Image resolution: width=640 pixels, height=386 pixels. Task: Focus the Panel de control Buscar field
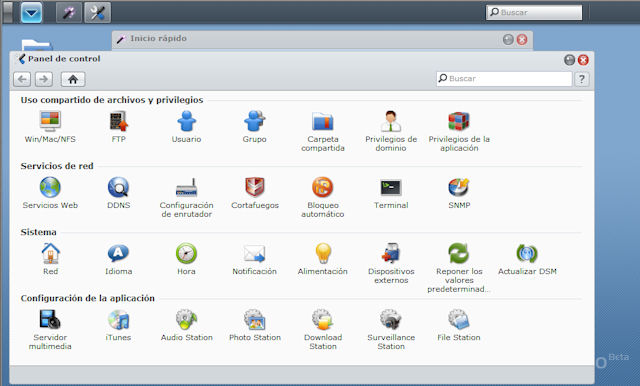coord(504,78)
